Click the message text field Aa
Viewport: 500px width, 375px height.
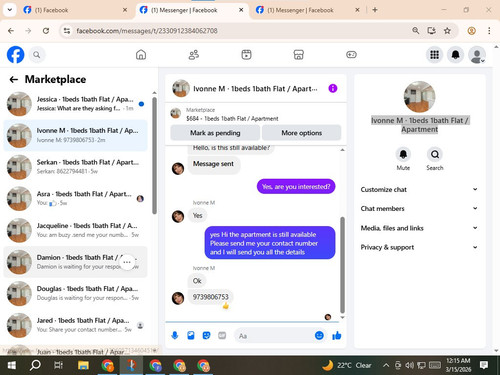coord(274,336)
